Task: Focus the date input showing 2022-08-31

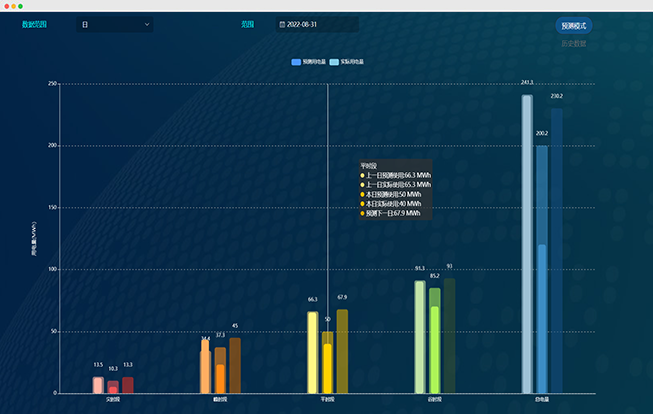Action: pos(320,24)
